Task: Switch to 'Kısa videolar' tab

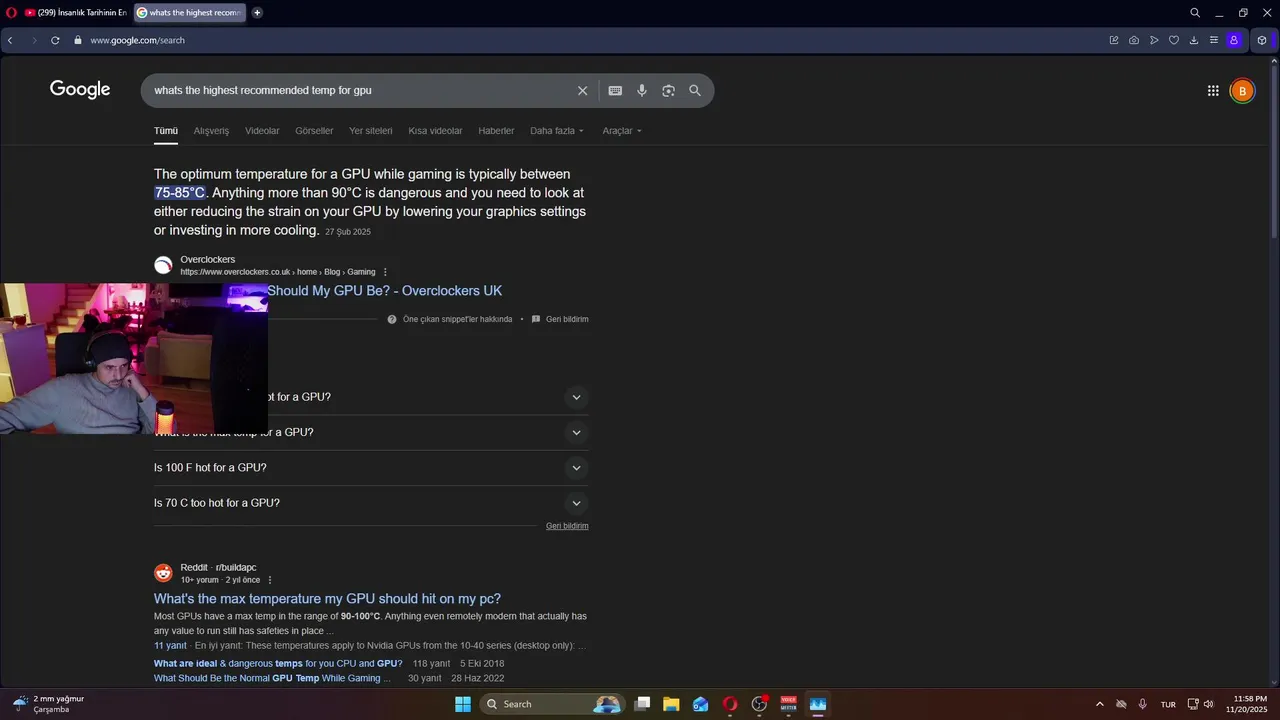Action: coord(435,131)
